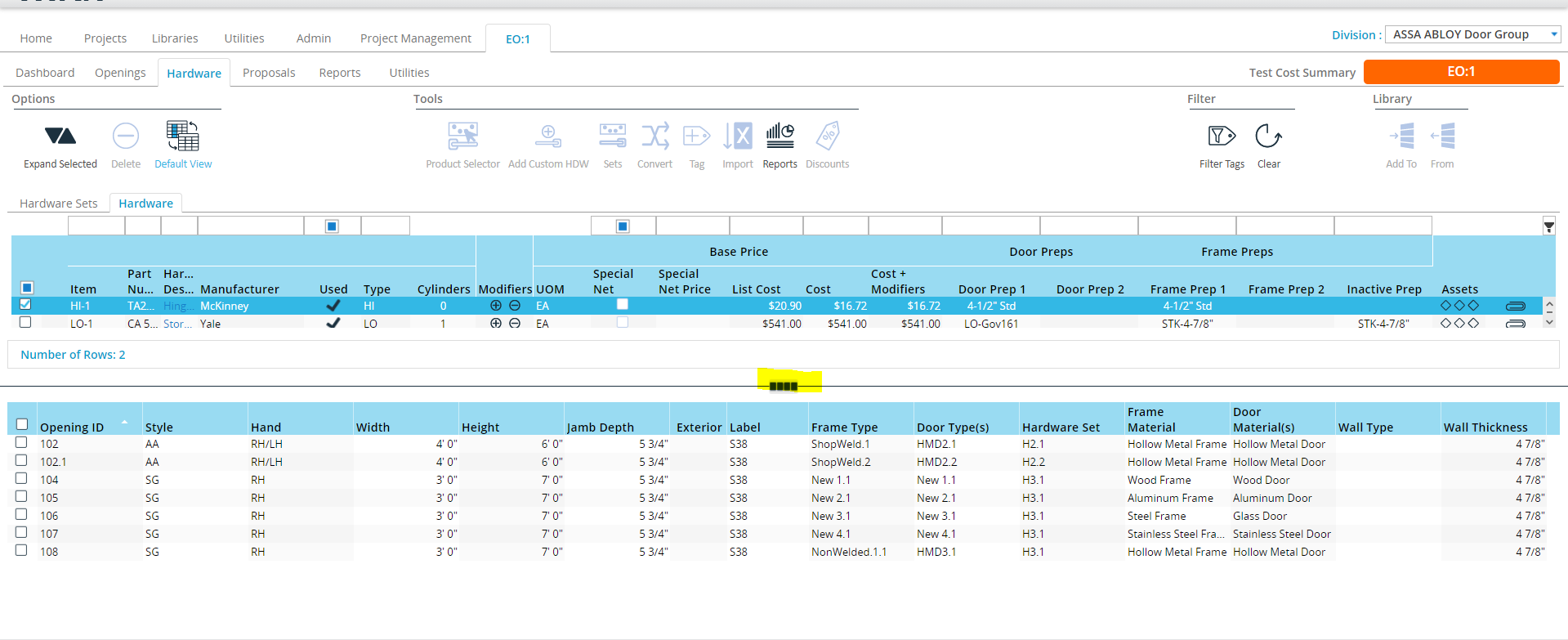Open grid filter dropdown at right edge
This screenshot has height=640, width=1568.
pos(1548,227)
